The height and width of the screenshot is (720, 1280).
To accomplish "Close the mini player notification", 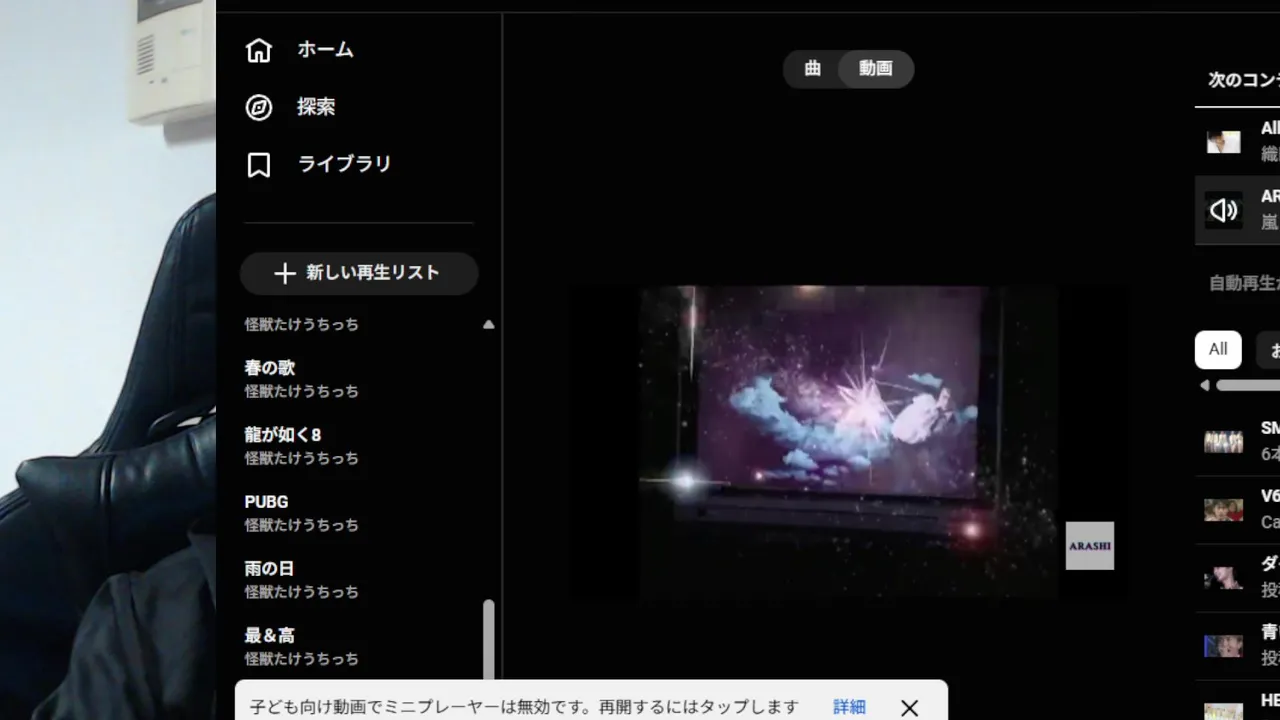I will pos(909,708).
